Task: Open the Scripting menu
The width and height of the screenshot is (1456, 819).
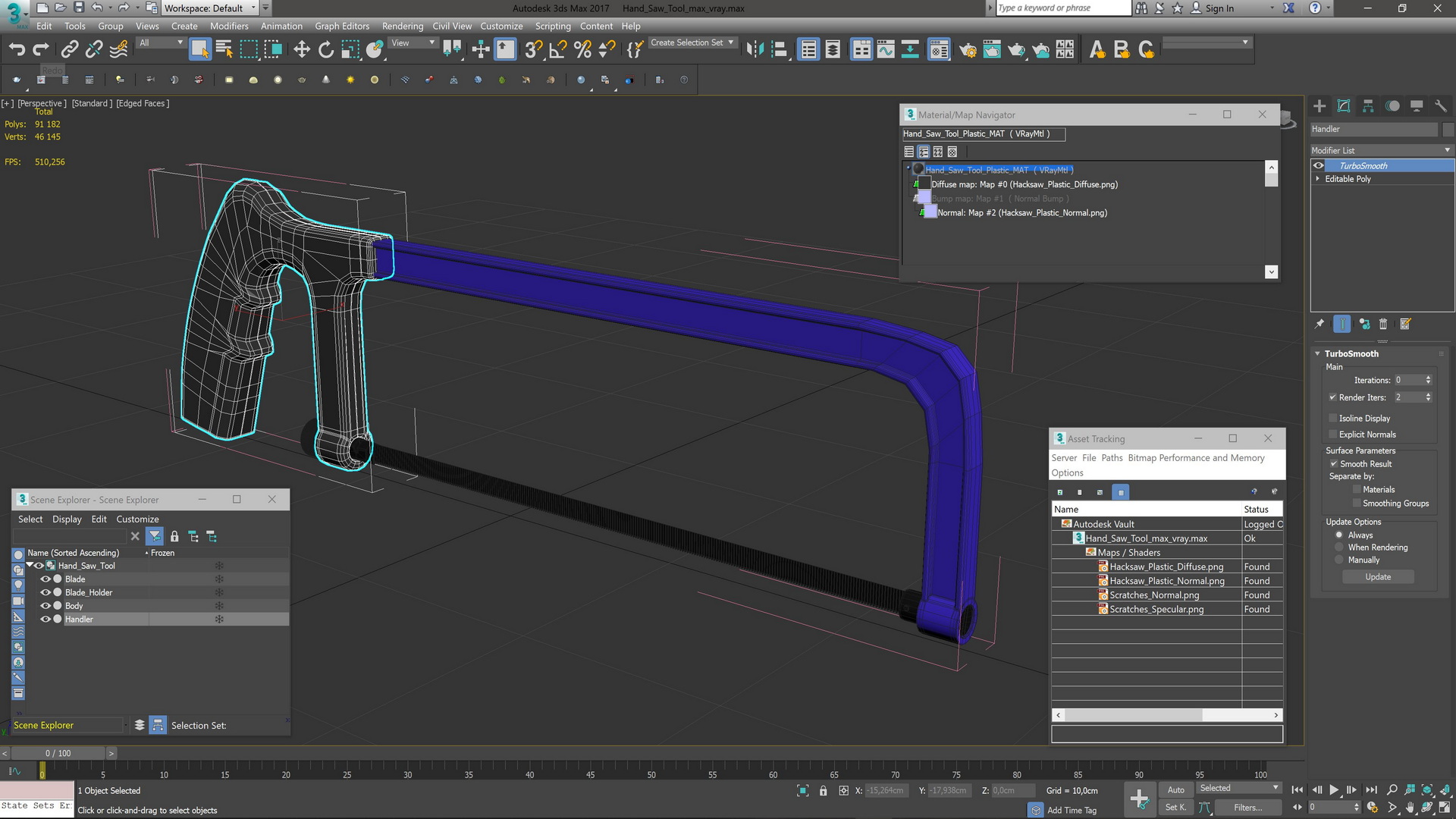Action: coord(553,26)
